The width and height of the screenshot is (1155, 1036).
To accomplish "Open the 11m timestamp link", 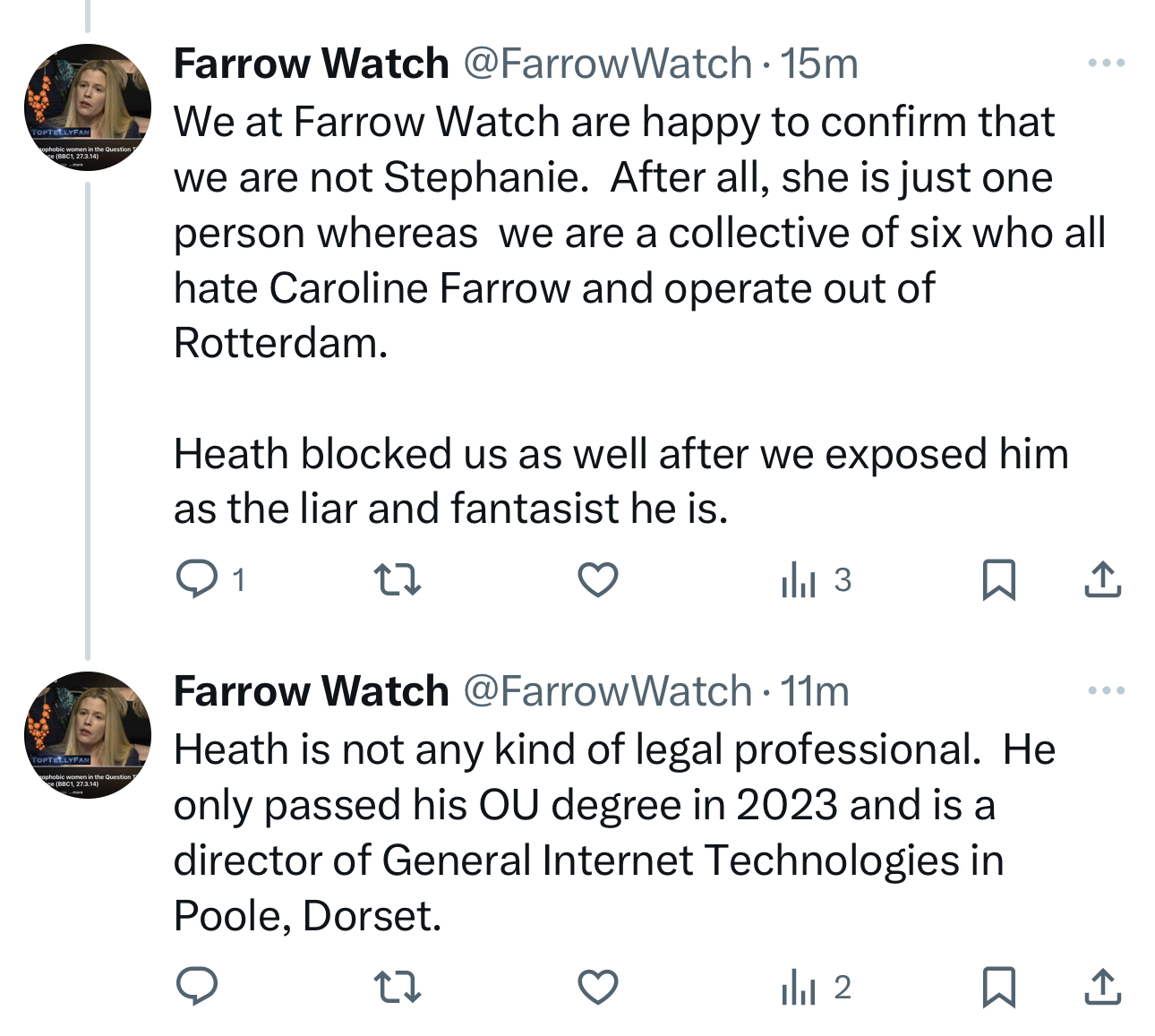I will (x=814, y=691).
